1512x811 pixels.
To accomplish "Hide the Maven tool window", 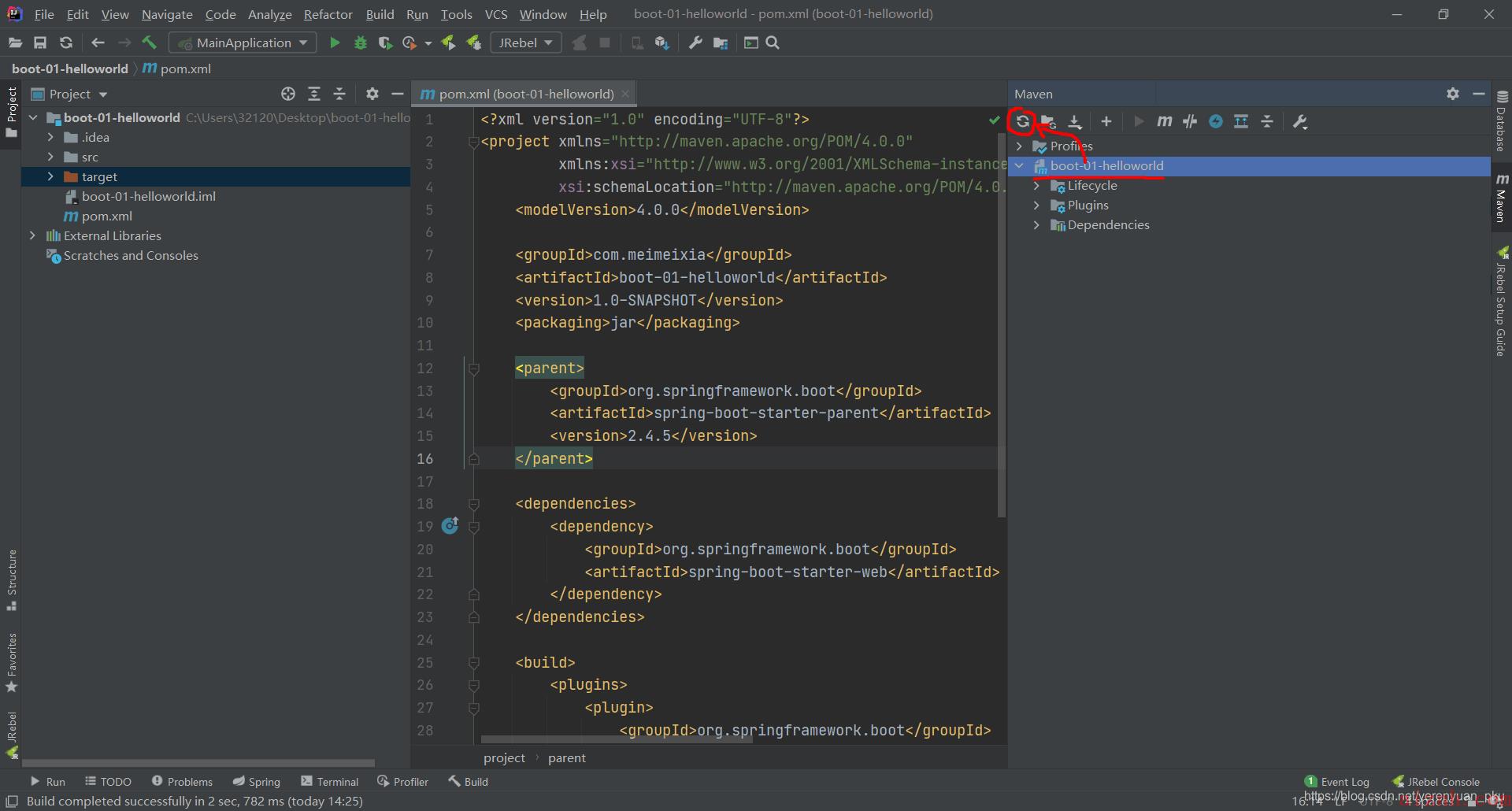I will [1479, 94].
